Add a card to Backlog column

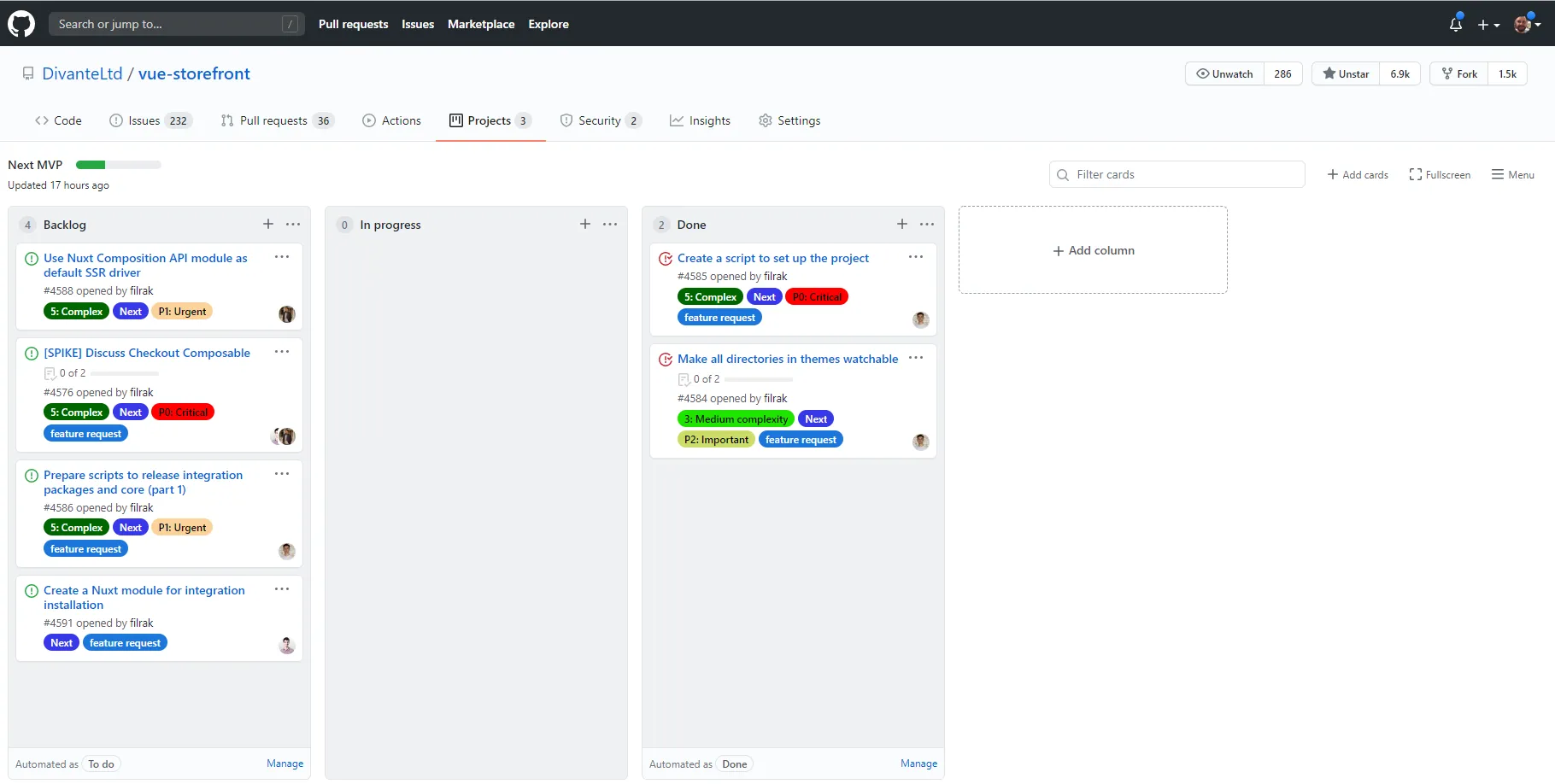tap(268, 224)
